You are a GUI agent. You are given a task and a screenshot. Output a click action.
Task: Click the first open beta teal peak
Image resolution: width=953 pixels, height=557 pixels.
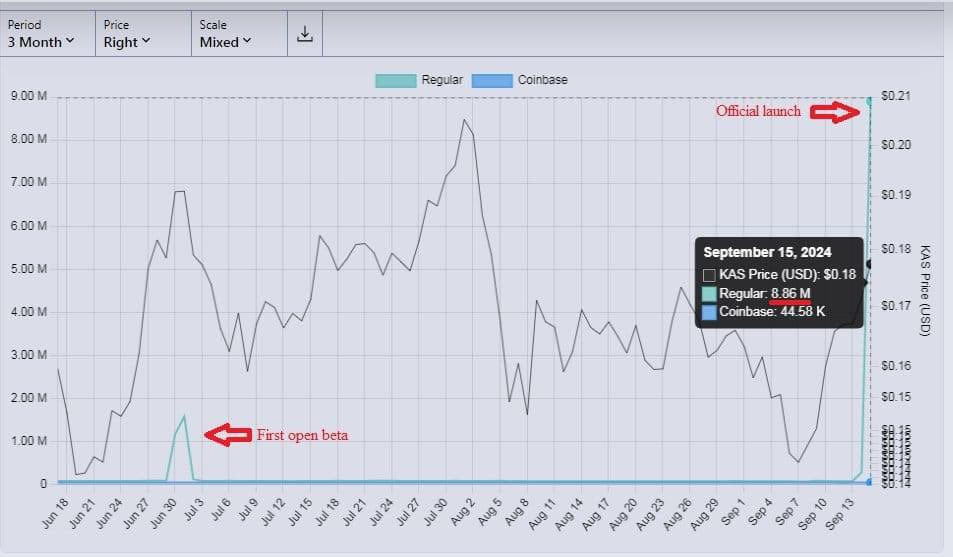tap(184, 417)
